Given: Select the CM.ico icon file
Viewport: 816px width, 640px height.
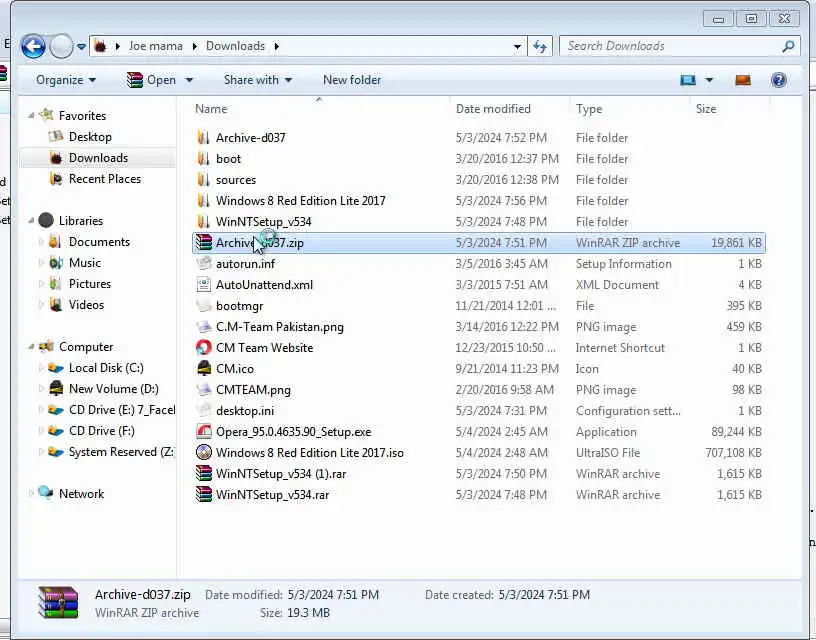Looking at the screenshot, I should [x=203, y=369].
